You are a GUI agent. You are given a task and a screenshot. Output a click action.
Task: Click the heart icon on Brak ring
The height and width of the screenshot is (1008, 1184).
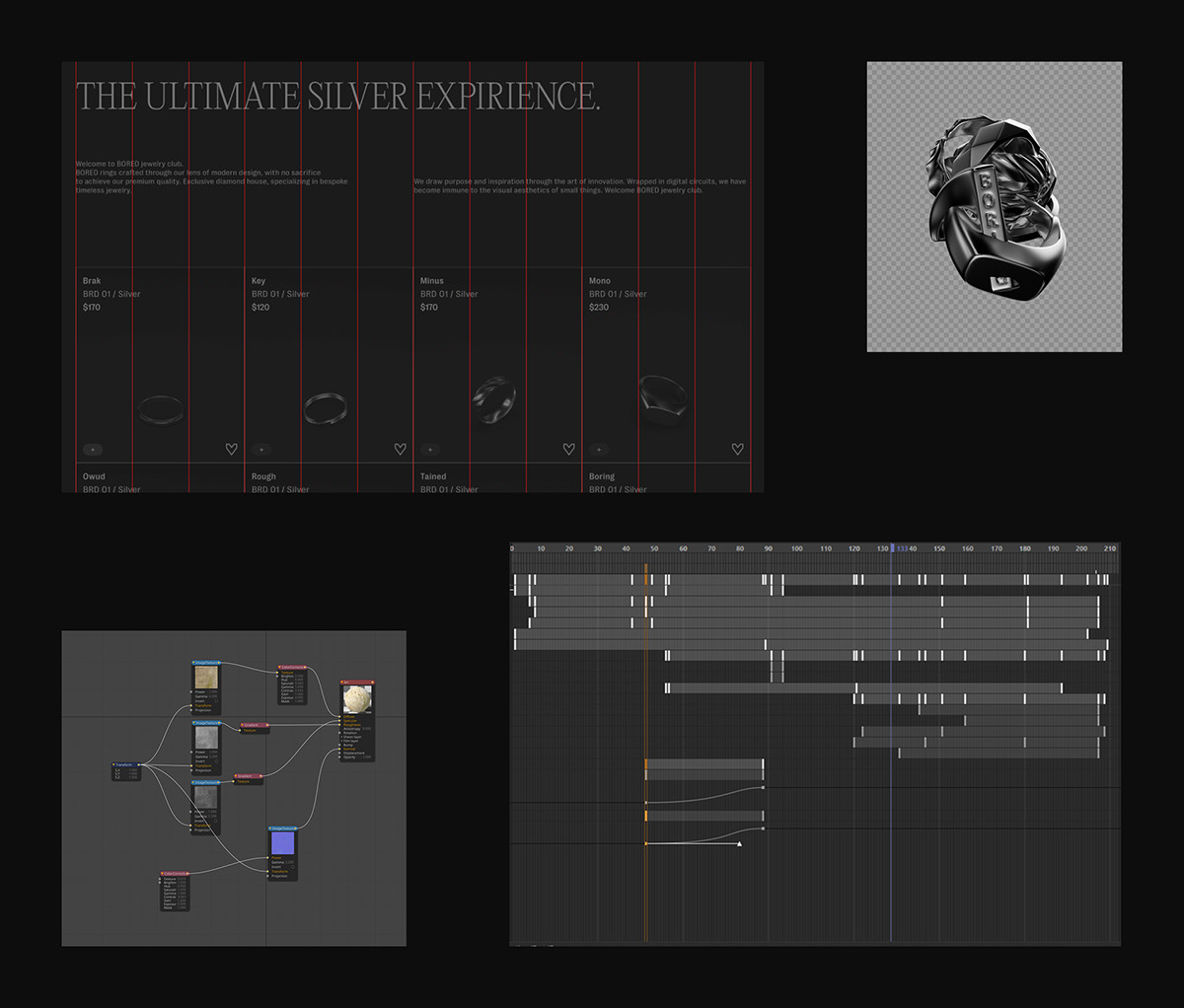coord(231,449)
